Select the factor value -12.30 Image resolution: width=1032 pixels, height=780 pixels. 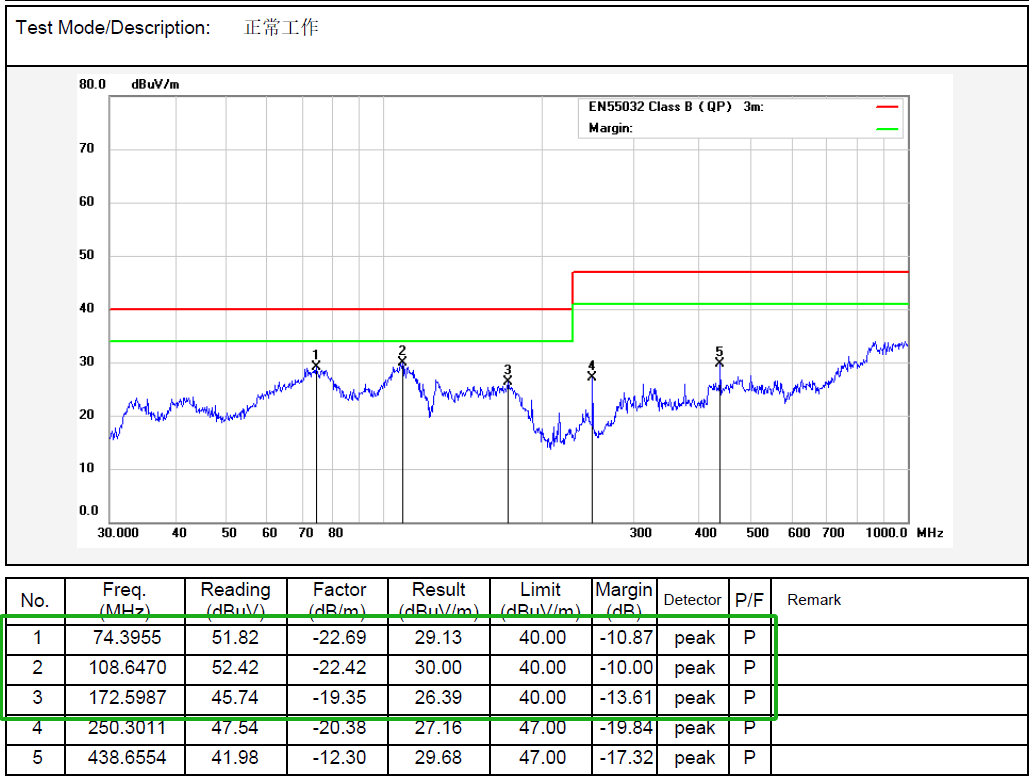(338, 758)
